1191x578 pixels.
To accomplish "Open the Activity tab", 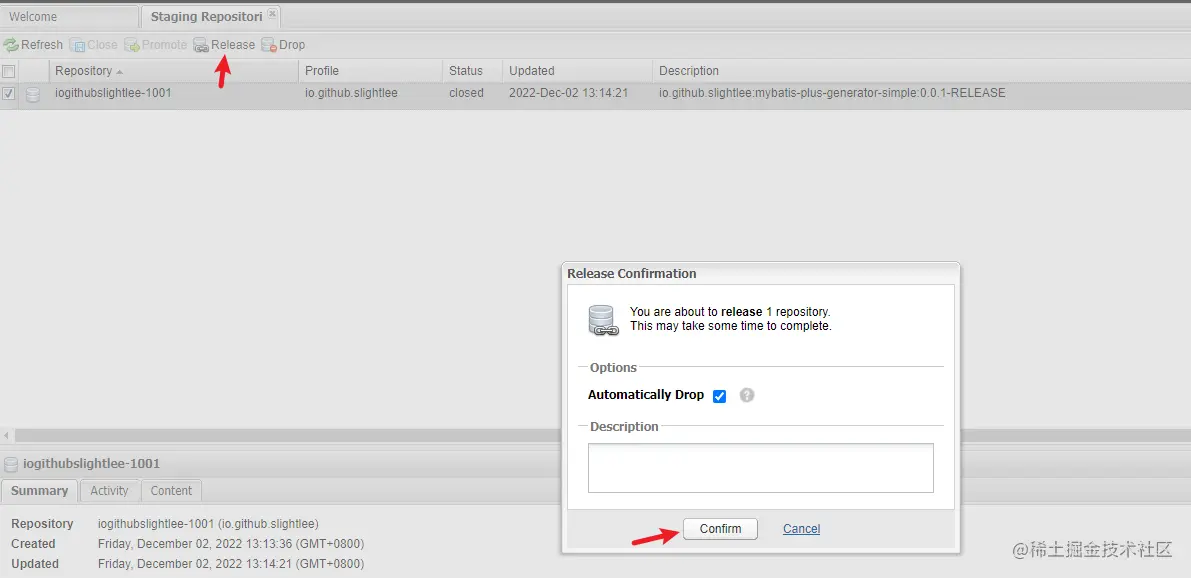I will point(109,491).
